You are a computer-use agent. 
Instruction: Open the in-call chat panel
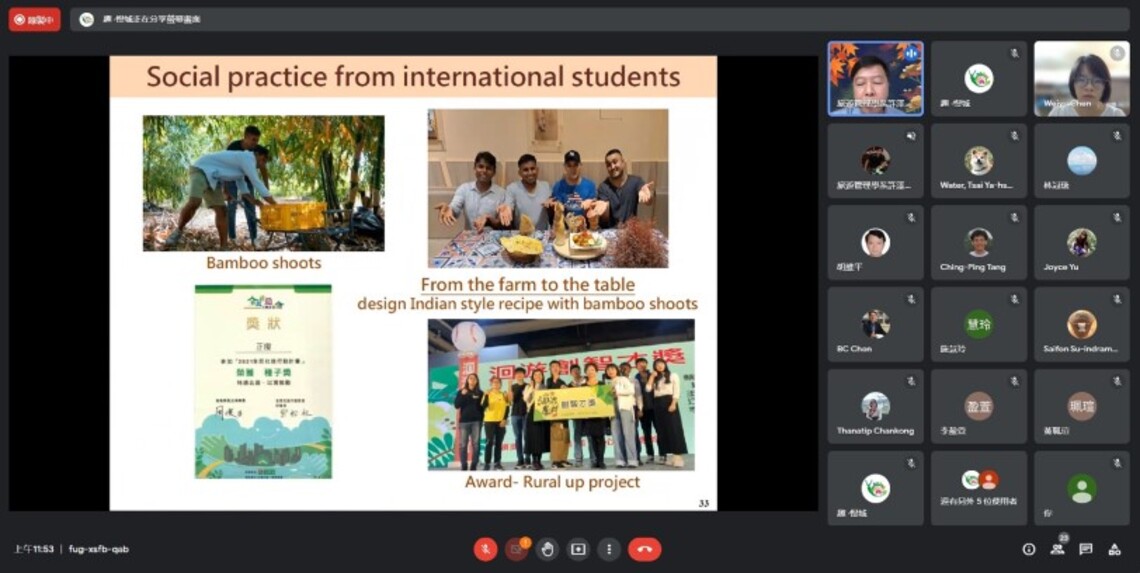tap(1085, 549)
